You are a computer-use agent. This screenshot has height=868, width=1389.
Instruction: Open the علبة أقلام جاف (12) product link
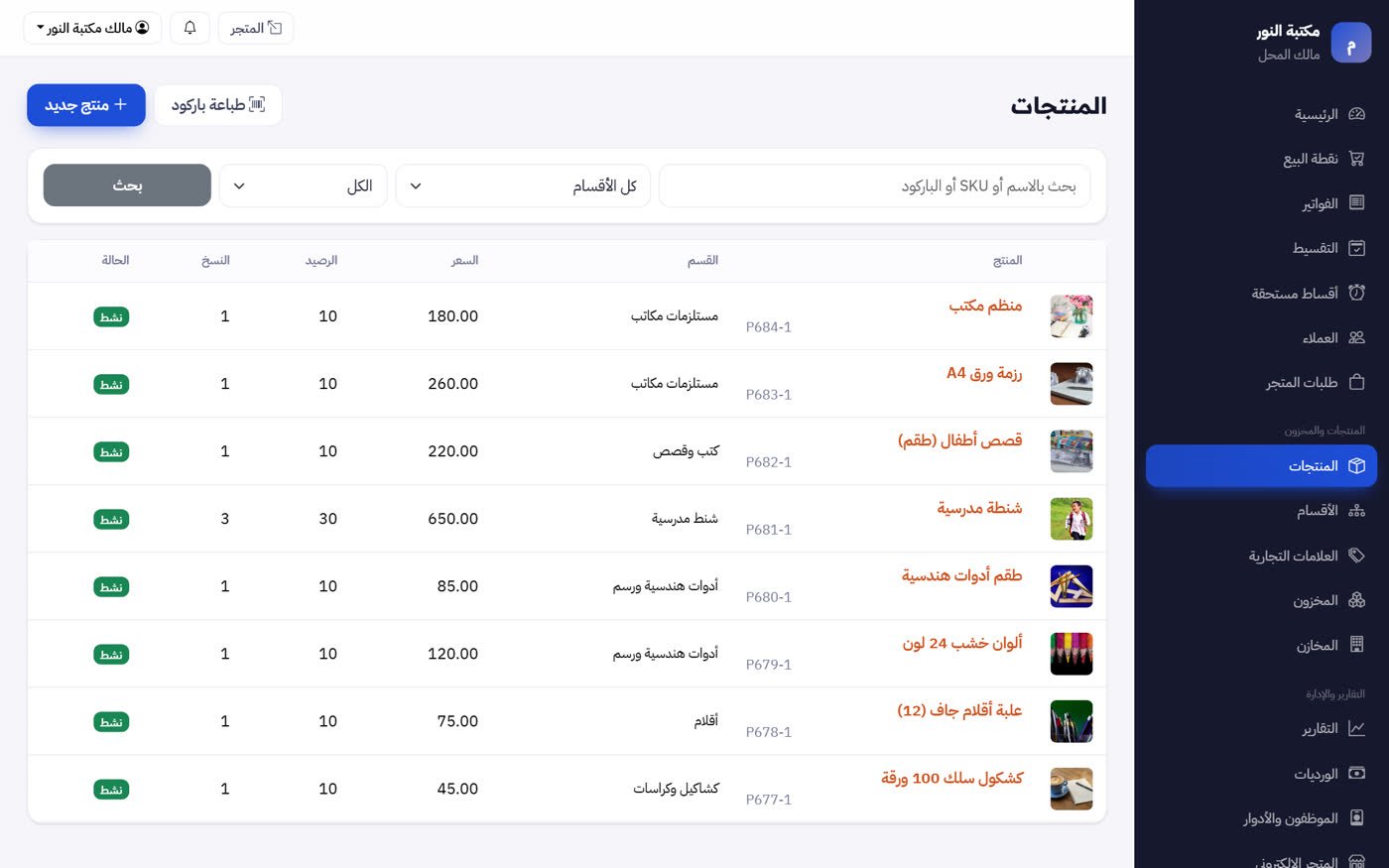click(x=959, y=710)
